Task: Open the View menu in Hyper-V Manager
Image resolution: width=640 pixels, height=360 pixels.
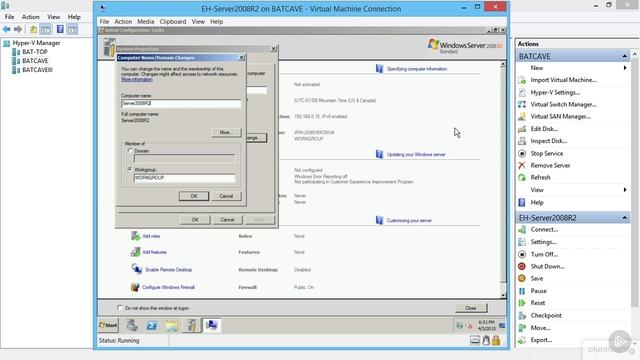Action: [x=53, y=17]
